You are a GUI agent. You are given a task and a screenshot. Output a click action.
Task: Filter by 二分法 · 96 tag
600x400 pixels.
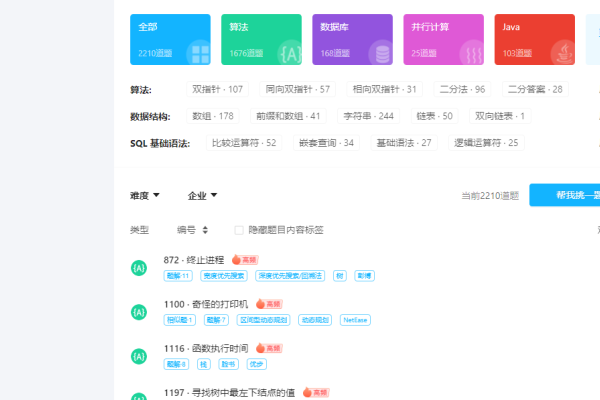462,89
